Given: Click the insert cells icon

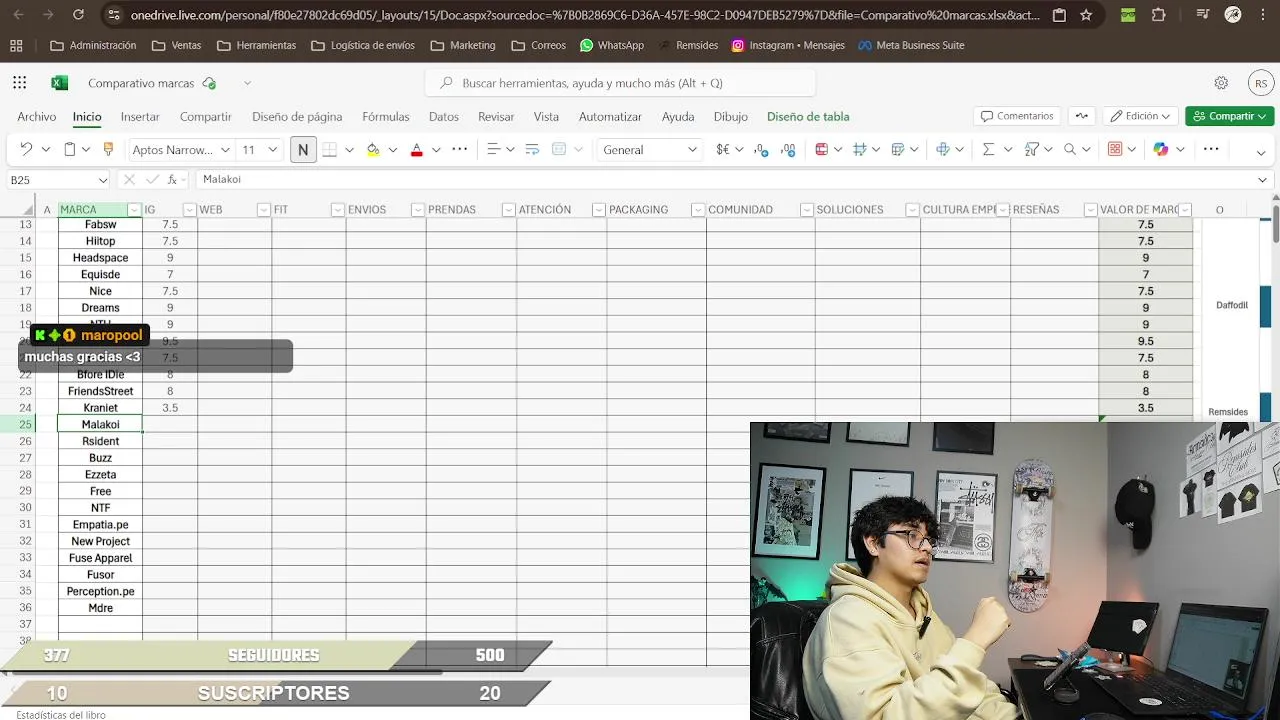Looking at the screenshot, I should pyautogui.click(x=943, y=149).
